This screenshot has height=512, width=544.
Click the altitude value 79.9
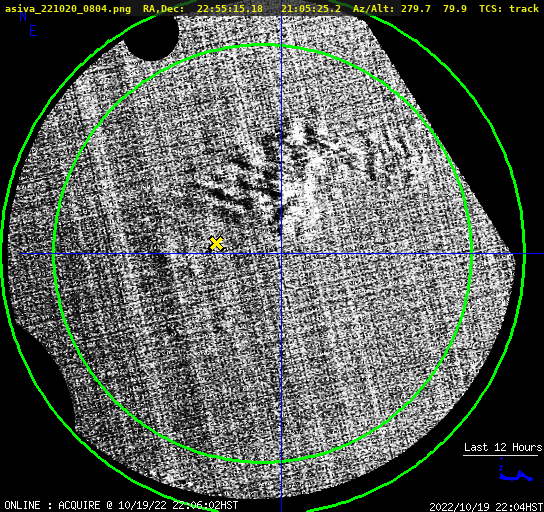click(454, 8)
